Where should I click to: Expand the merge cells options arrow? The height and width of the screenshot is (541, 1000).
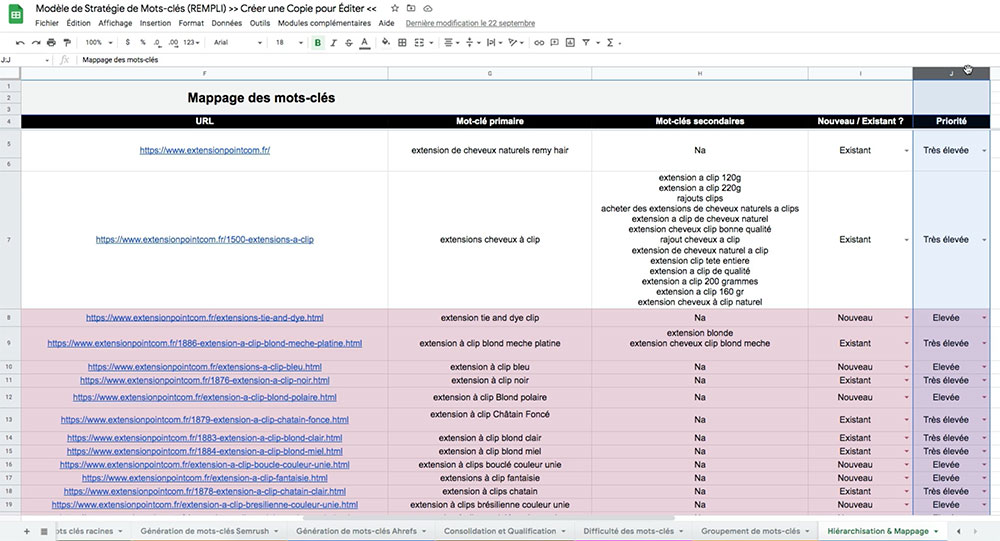[431, 43]
